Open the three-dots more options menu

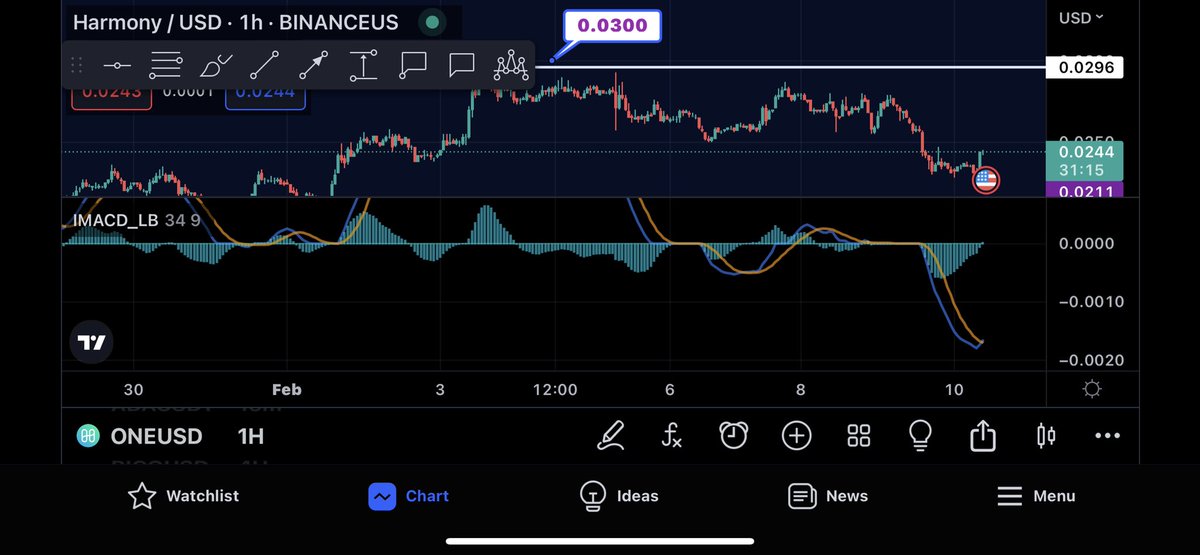(1107, 436)
